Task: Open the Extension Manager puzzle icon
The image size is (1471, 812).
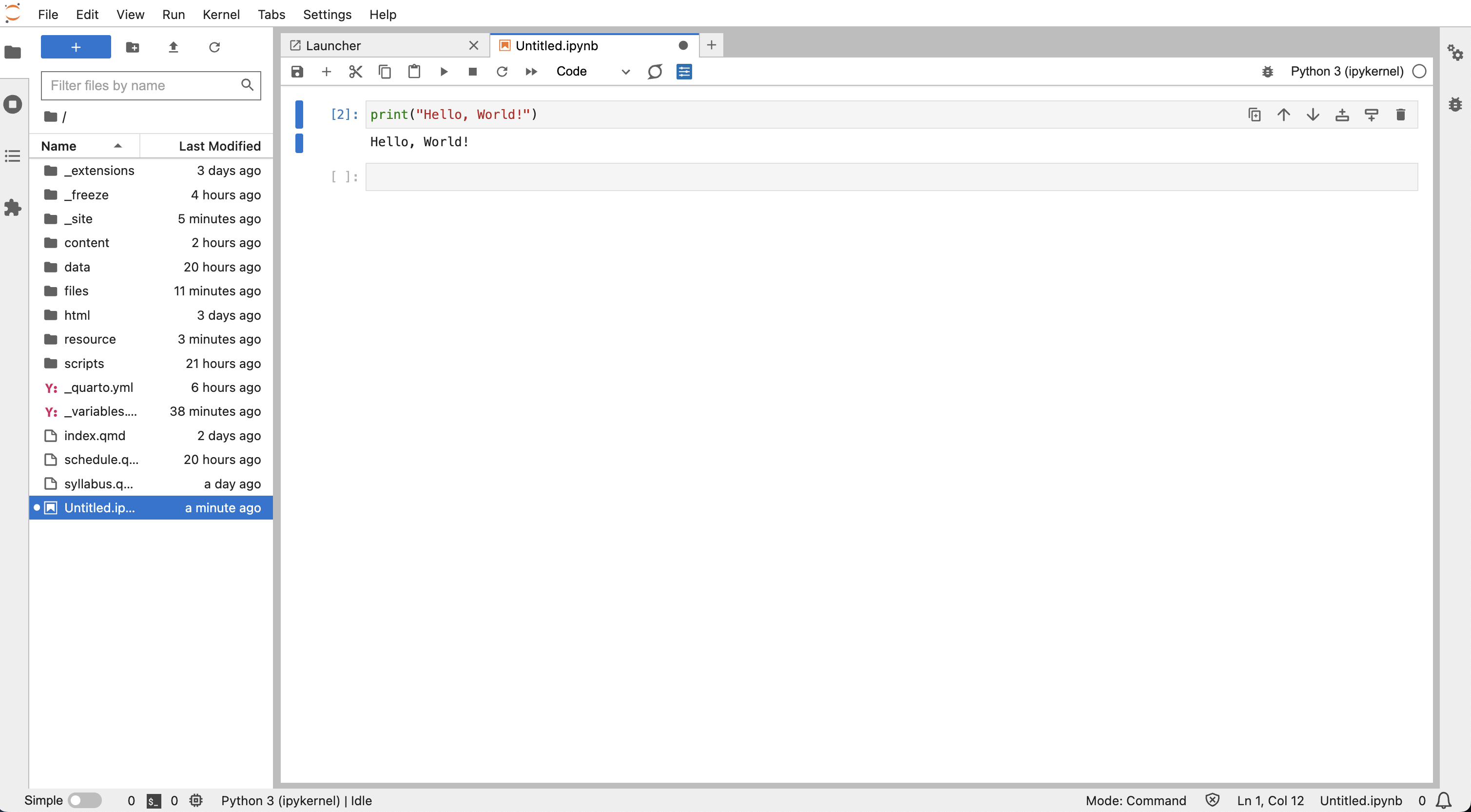Action: click(13, 207)
